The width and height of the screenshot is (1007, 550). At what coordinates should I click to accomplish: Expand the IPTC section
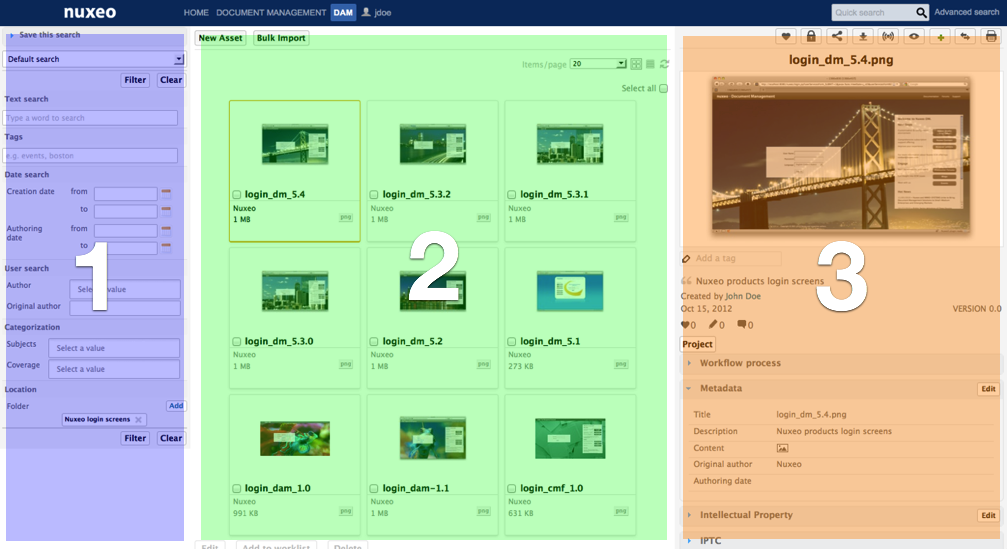coord(710,540)
